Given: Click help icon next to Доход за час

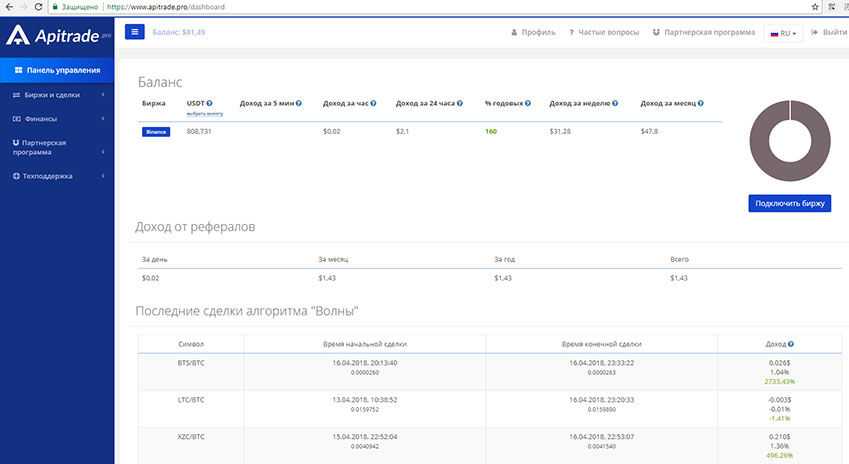Looking at the screenshot, I should pyautogui.click(x=374, y=103).
